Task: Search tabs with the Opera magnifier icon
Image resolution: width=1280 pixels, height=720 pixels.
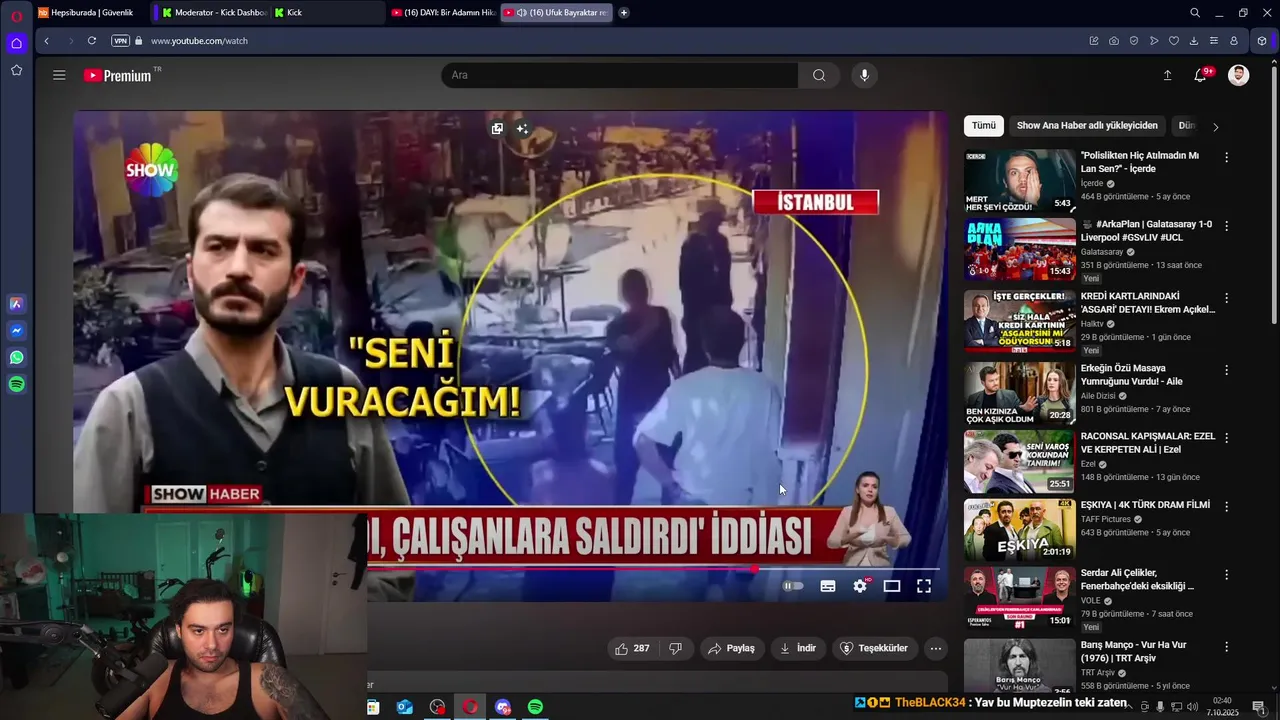Action: [1195, 13]
